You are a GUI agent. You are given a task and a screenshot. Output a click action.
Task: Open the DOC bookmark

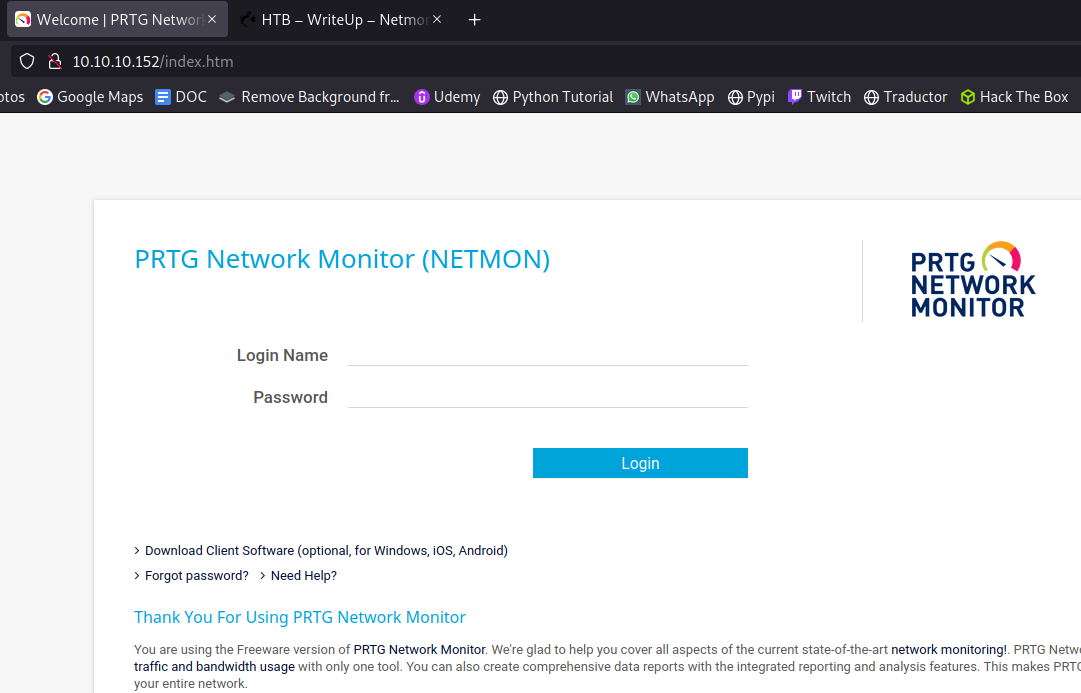coord(181,97)
